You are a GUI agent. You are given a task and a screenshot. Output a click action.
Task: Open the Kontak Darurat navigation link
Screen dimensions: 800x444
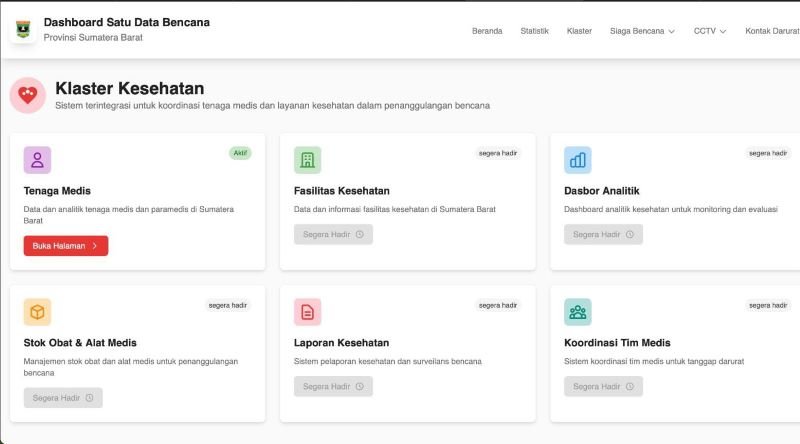[x=771, y=31]
